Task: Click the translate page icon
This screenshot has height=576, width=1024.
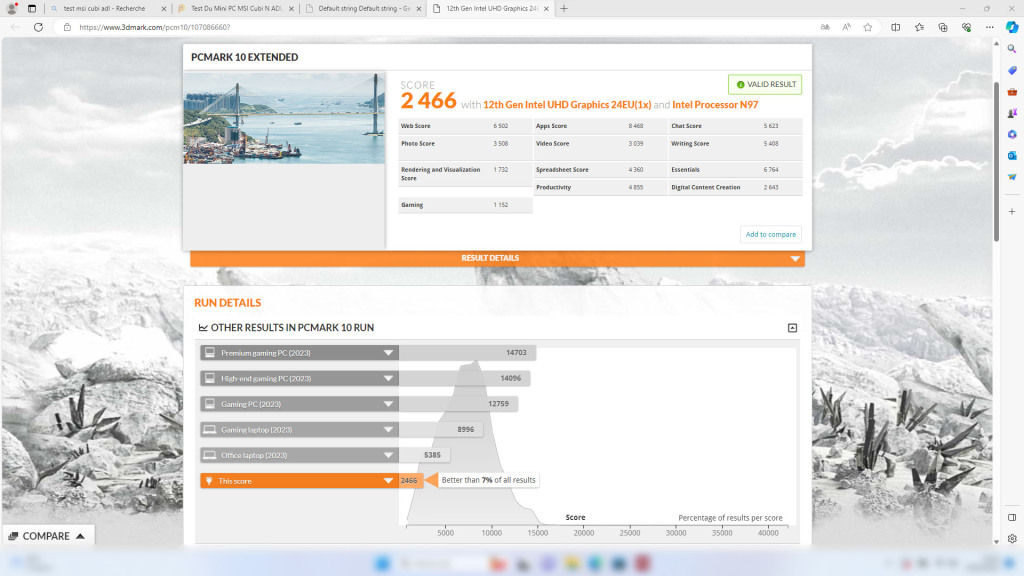Action: pos(825,27)
